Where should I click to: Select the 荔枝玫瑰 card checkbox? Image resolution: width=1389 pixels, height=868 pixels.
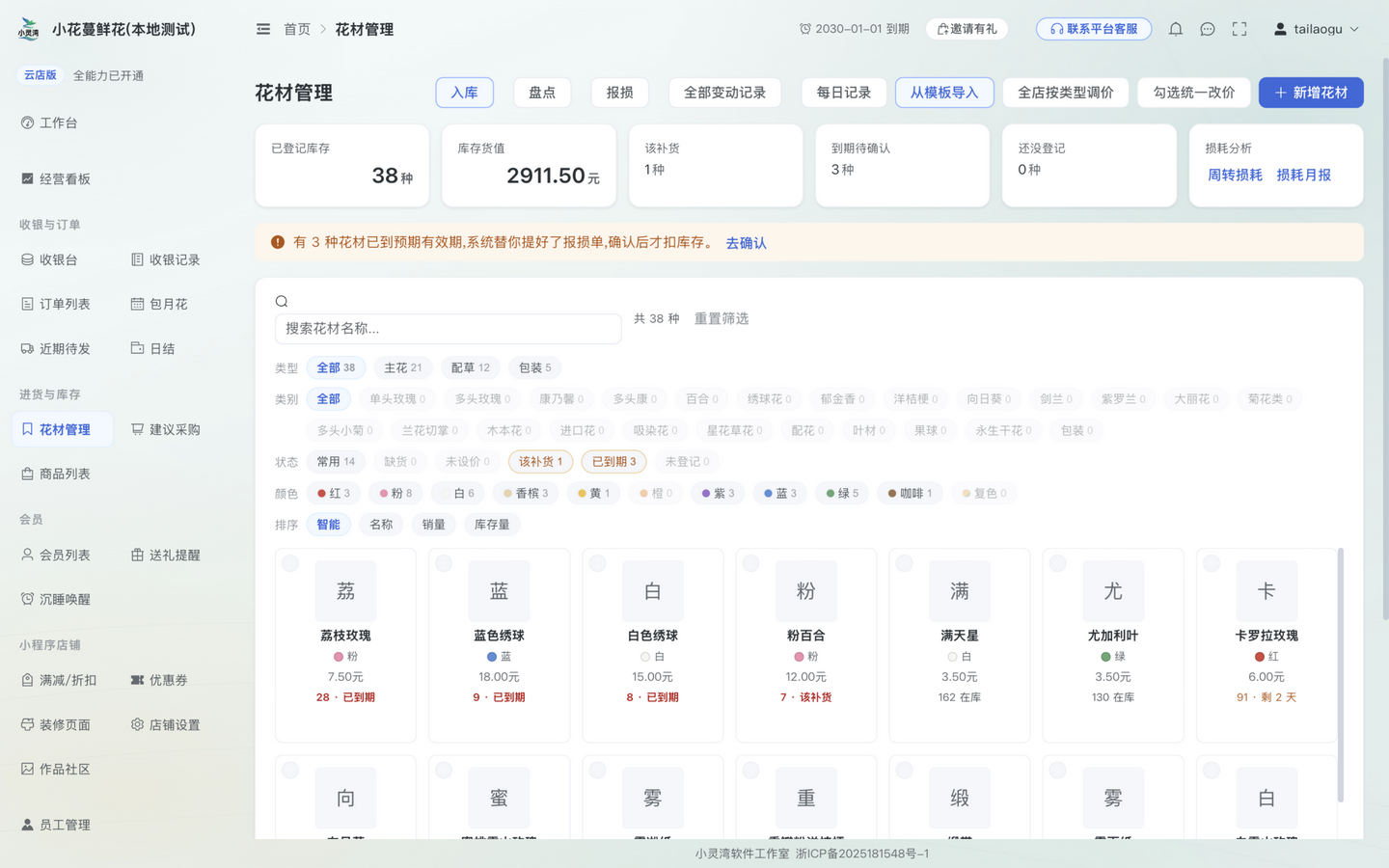(290, 563)
